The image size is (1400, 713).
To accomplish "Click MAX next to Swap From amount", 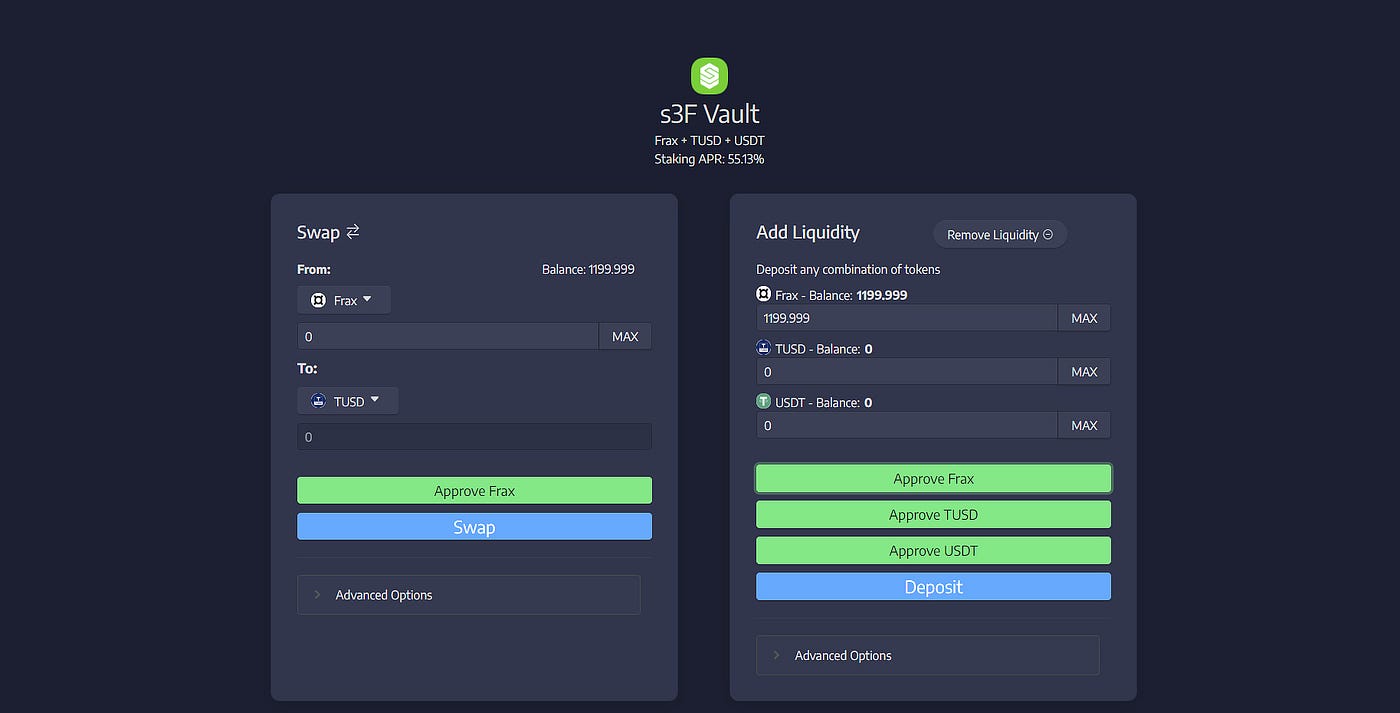I will click(625, 336).
